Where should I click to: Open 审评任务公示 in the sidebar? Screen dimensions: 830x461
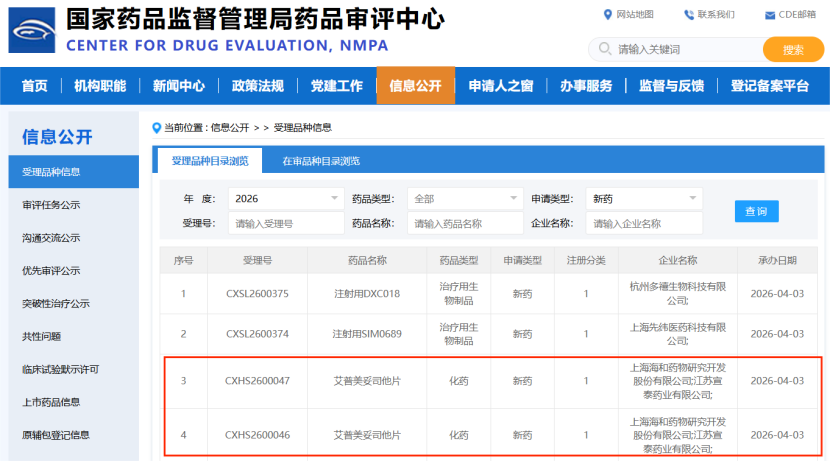click(x=51, y=205)
